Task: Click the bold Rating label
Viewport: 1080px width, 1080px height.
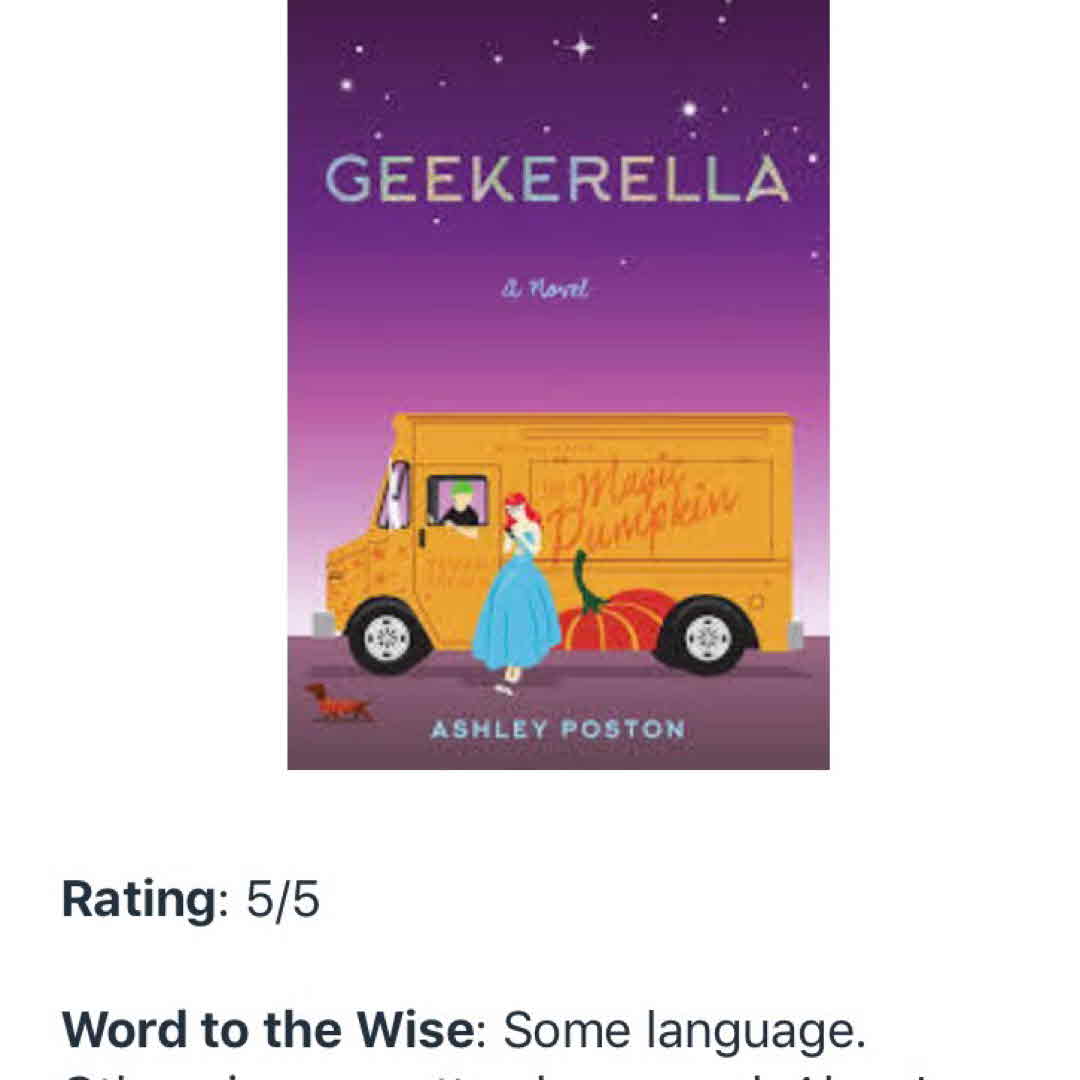Action: click(x=137, y=900)
